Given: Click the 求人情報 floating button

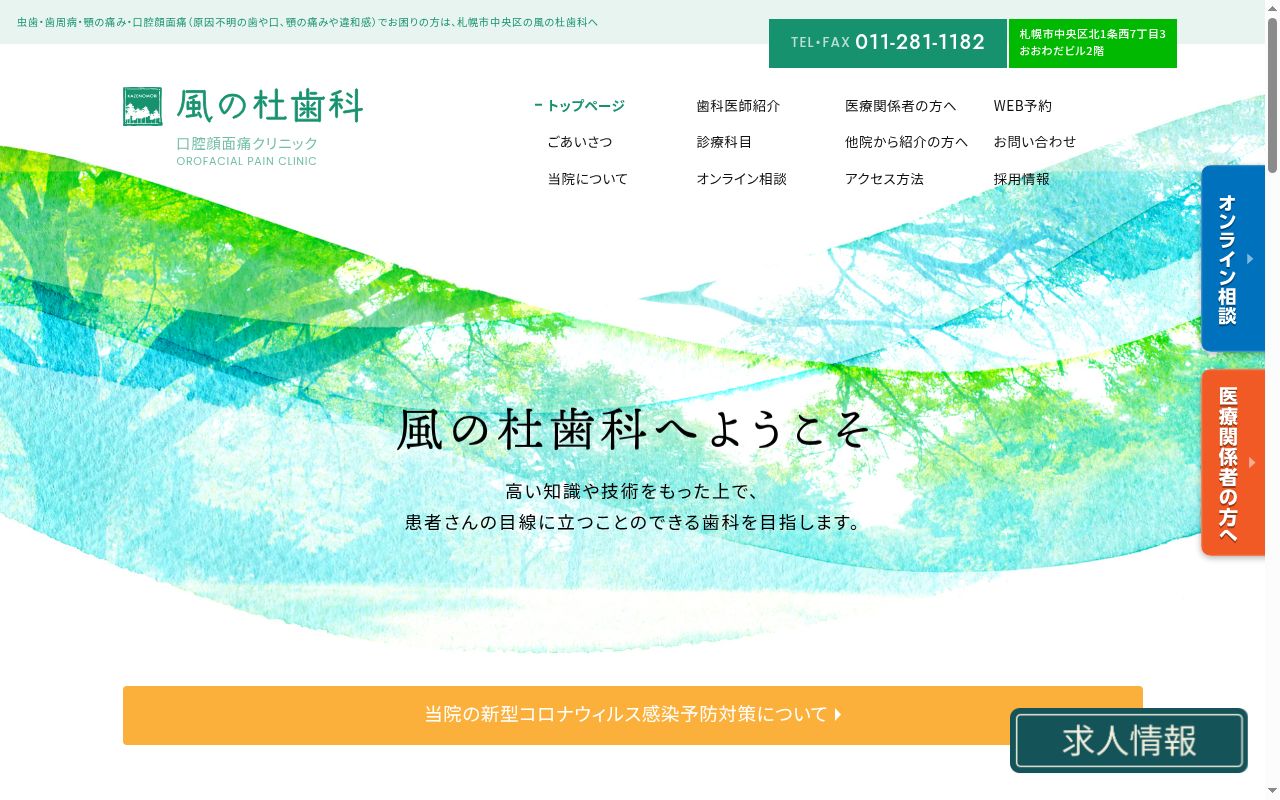Looking at the screenshot, I should pos(1129,741).
